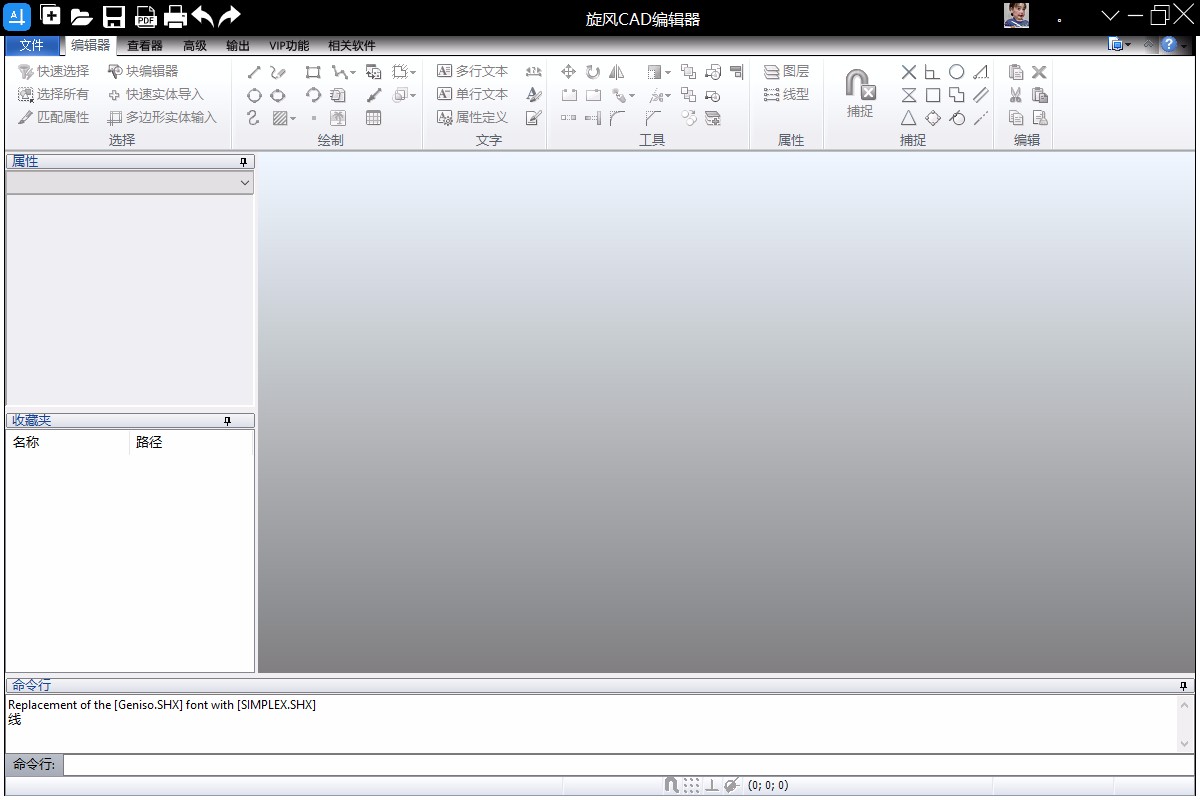
Task: Click 单行文本 button
Action: tap(473, 95)
